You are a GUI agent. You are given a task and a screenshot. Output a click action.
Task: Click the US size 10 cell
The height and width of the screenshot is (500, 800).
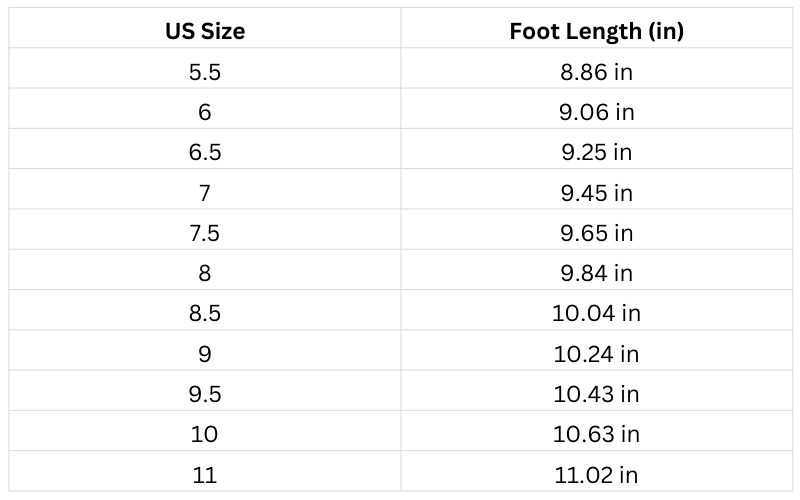[205, 434]
